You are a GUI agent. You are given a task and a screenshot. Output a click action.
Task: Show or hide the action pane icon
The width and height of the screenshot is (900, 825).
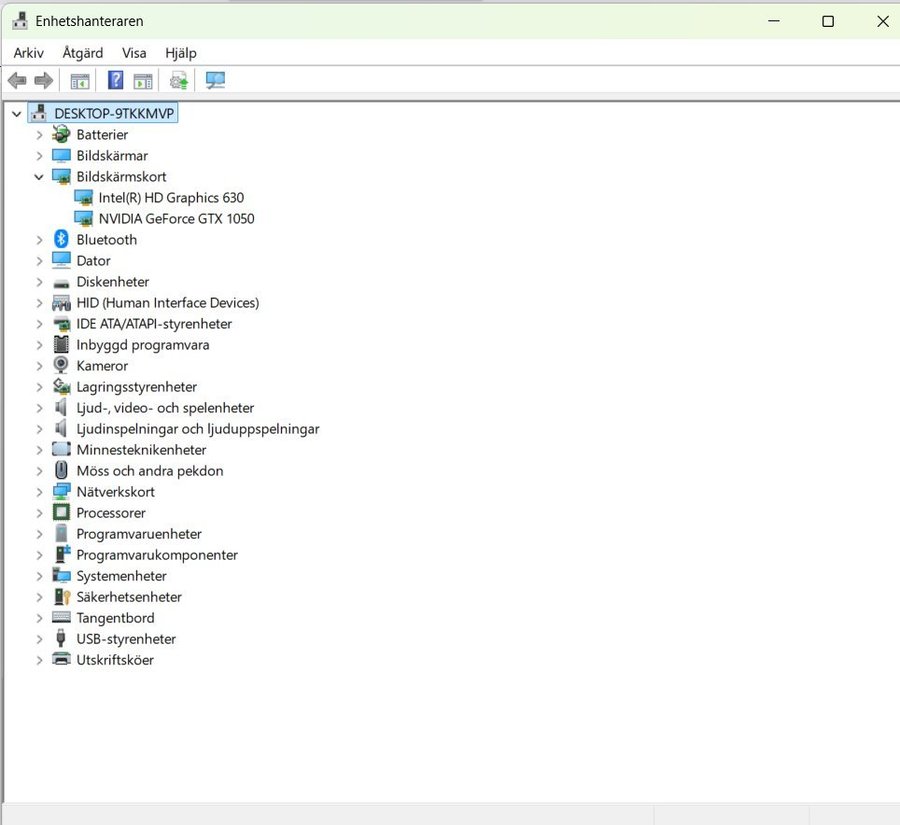143,81
